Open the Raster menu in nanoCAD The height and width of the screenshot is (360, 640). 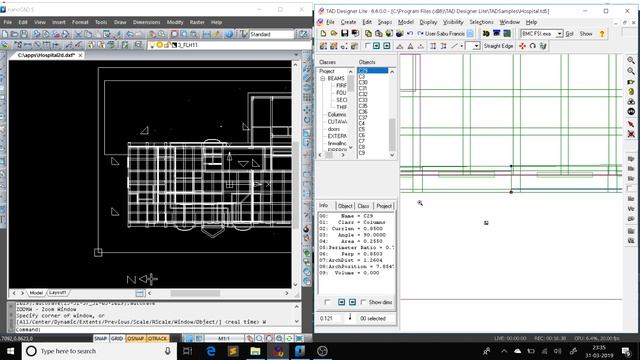pyautogui.click(x=197, y=22)
